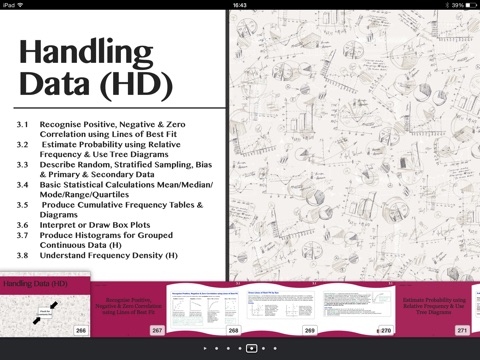Viewport: 480px width, 360px height.
Task: Tap the 39% battery percentage text
Action: tap(458, 5)
